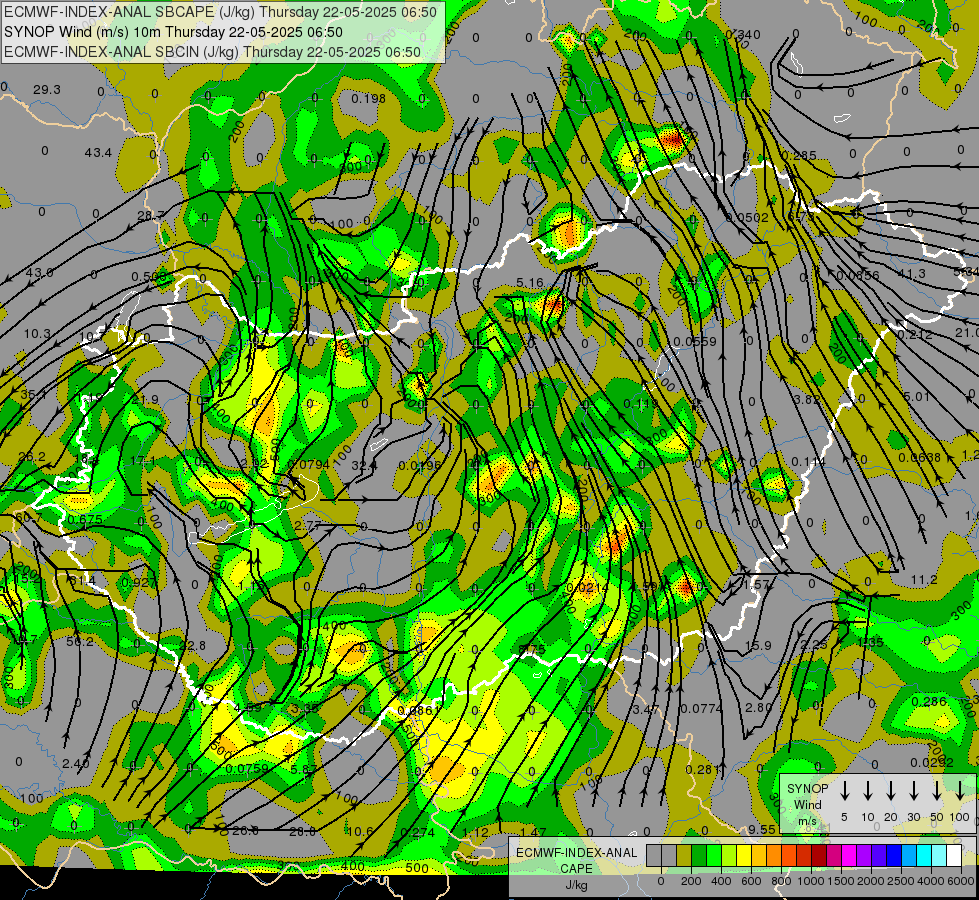Click the SYNOP Wind m/s legend label
This screenshot has width=979, height=900.
[x=807, y=804]
